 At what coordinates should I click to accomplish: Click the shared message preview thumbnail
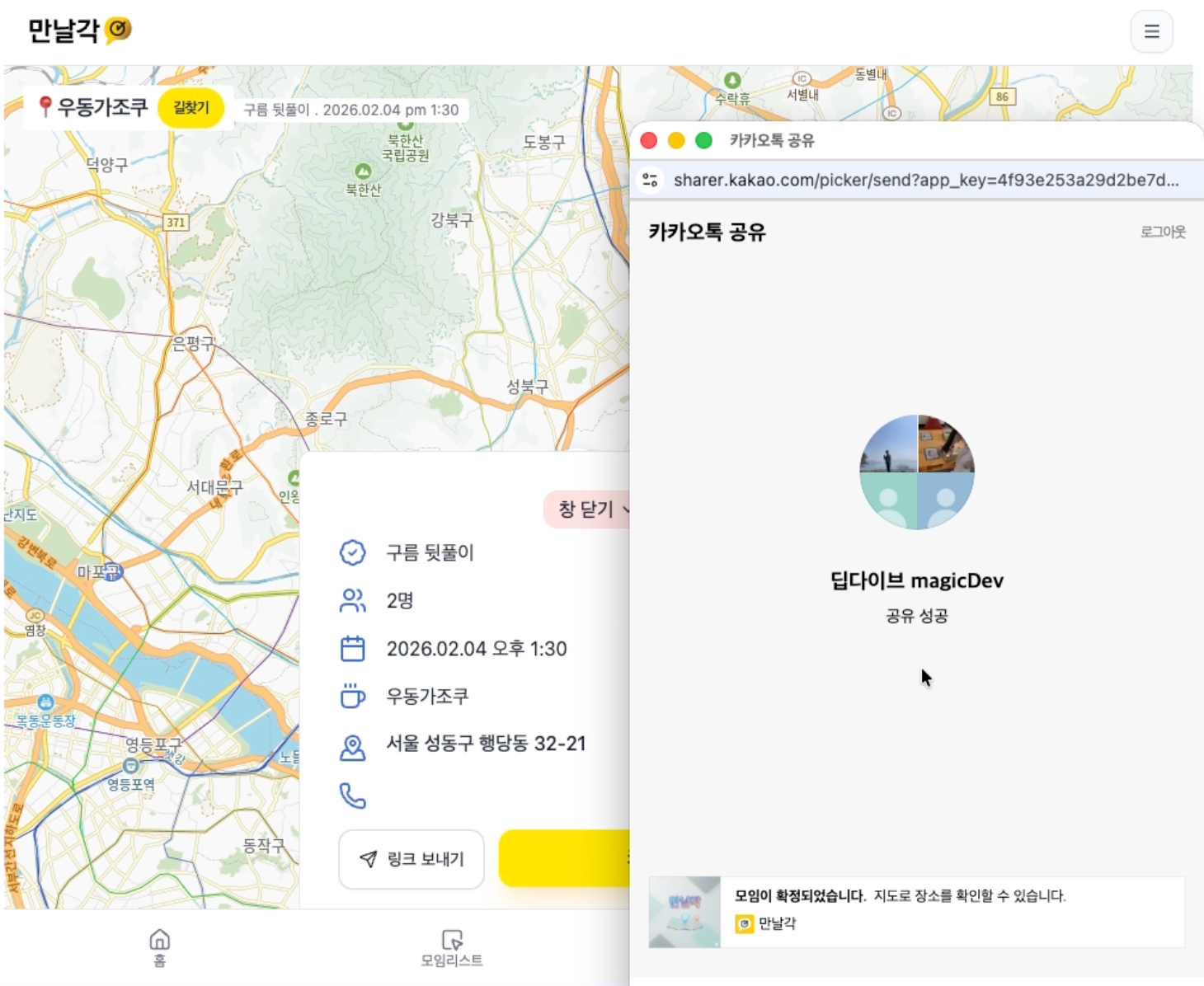pyautogui.click(x=684, y=912)
